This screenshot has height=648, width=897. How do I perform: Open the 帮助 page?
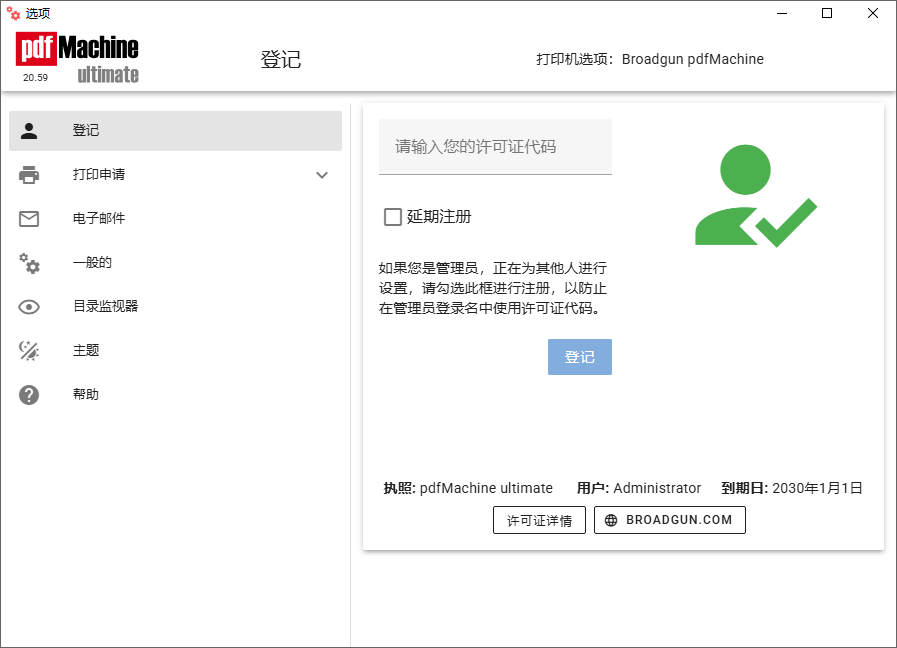[176, 395]
